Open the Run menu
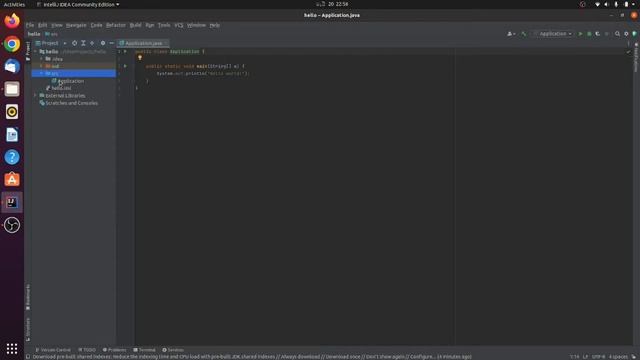 (150, 25)
